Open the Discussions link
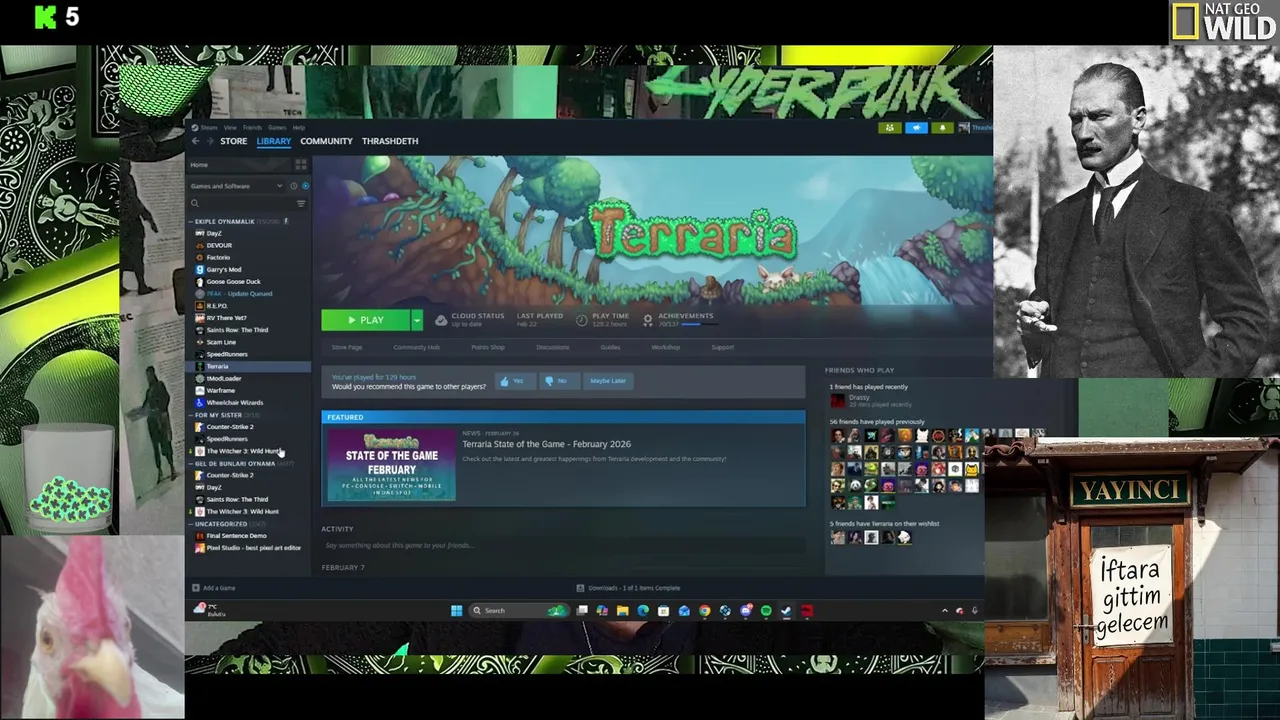Image resolution: width=1280 pixels, height=720 pixels. (x=552, y=347)
